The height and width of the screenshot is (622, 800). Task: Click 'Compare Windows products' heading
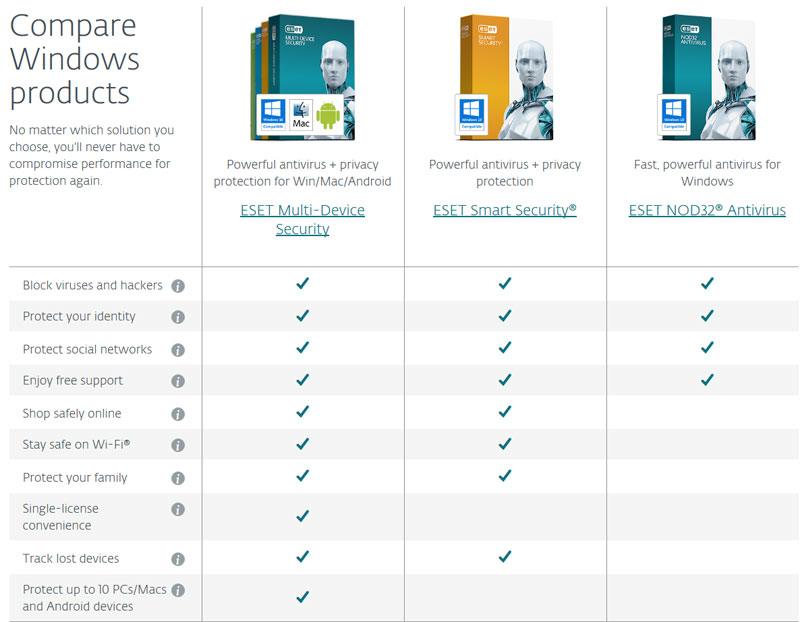pos(74,59)
